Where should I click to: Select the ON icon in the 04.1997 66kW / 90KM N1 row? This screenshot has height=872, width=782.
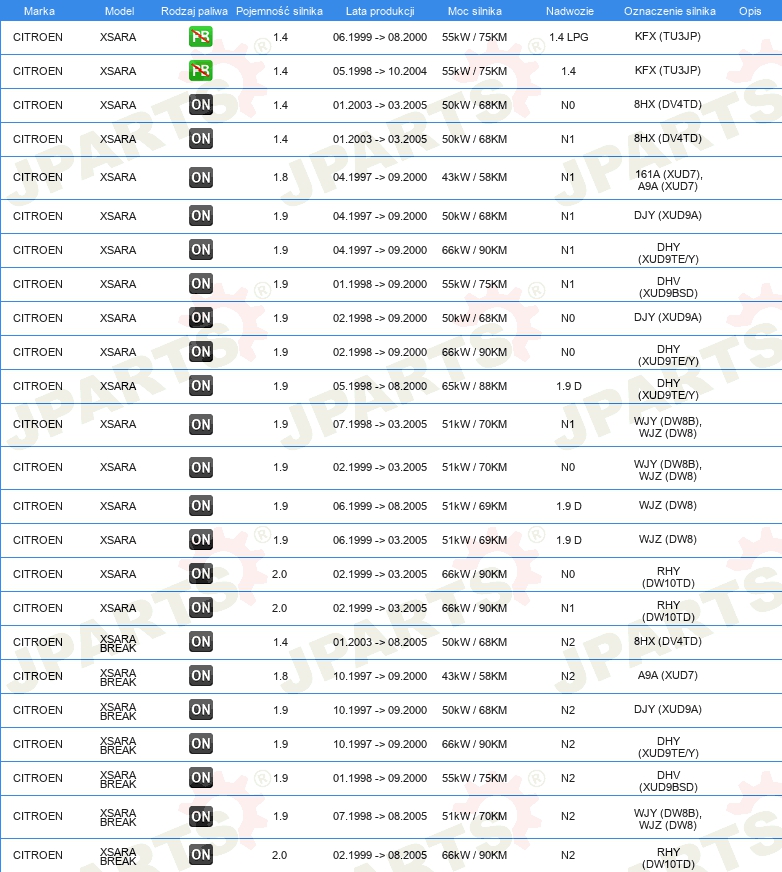(x=201, y=250)
